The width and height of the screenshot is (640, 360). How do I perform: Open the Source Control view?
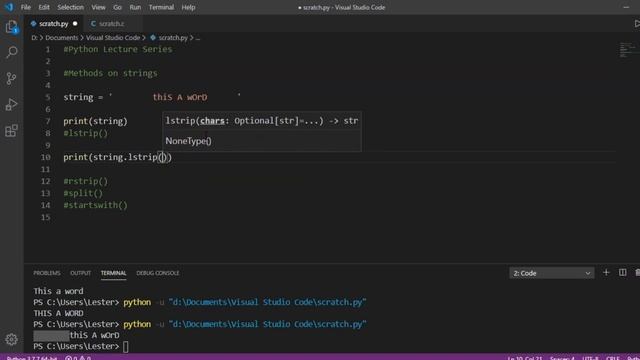(11, 78)
